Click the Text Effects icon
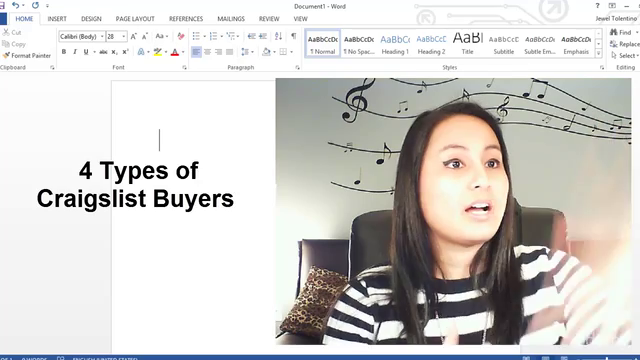This screenshot has height=360, width=640. pyautogui.click(x=141, y=52)
